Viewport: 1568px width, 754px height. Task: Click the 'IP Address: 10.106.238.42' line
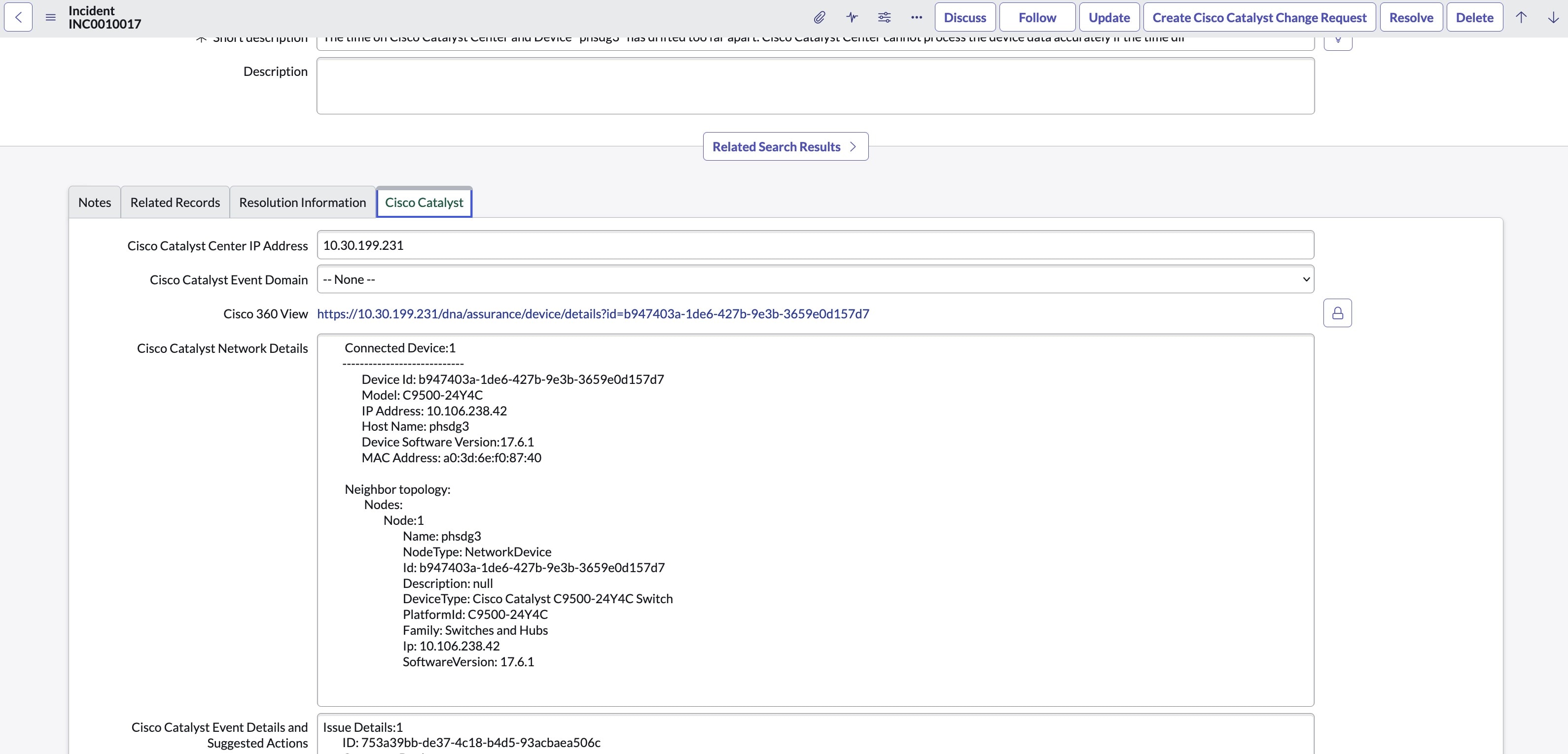[434, 411]
